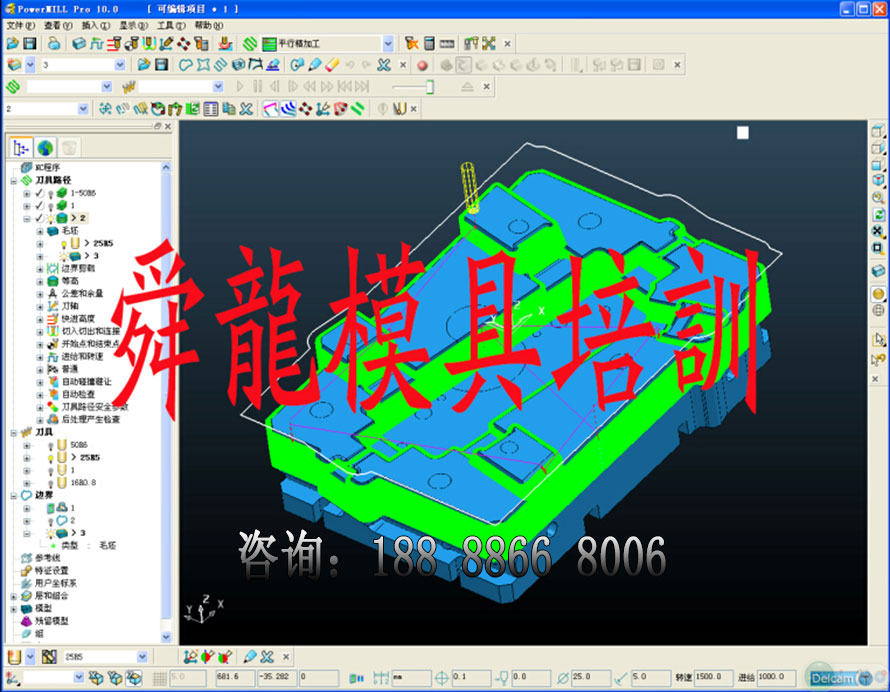Toggle the light bulb of tool 50R6

[x=50, y=445]
